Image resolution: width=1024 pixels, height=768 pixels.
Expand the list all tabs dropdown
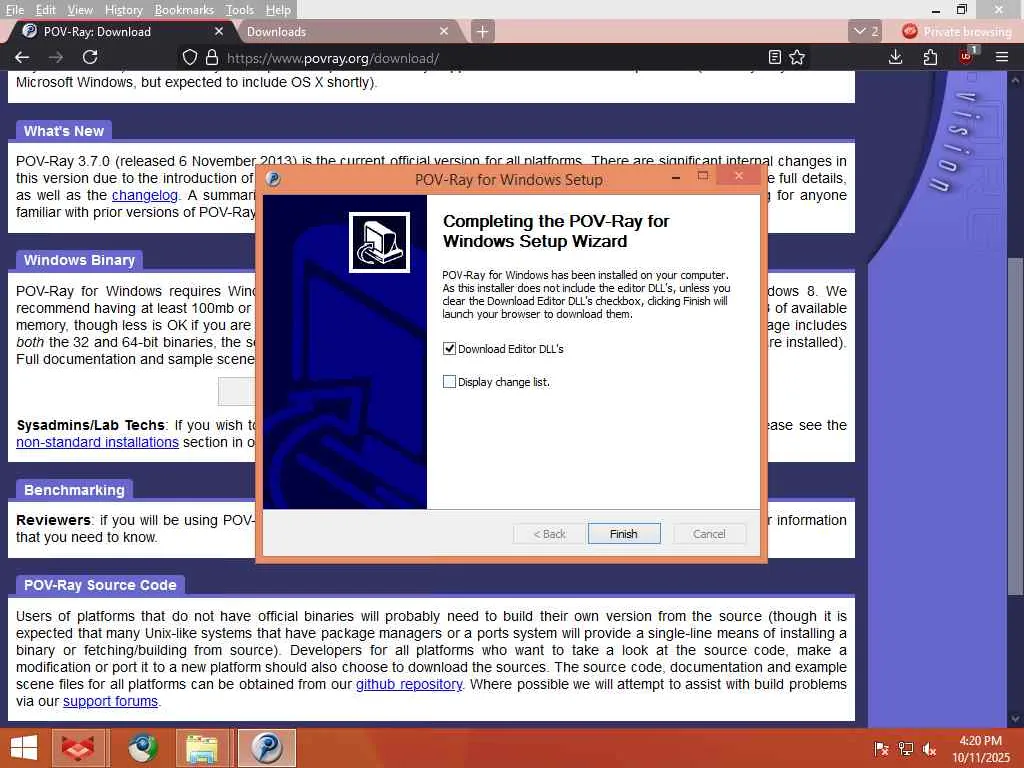pyautogui.click(x=865, y=31)
